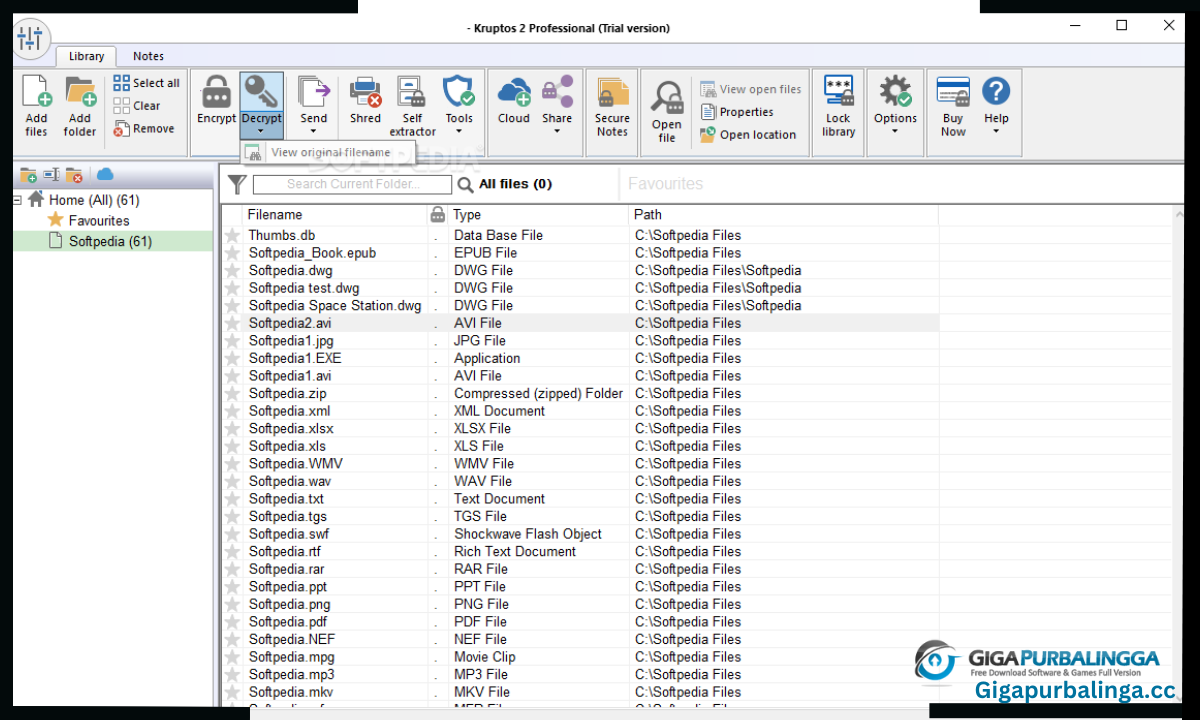Open the application menu icon at top-left
This screenshot has width=1200, height=720.
[x=31, y=39]
